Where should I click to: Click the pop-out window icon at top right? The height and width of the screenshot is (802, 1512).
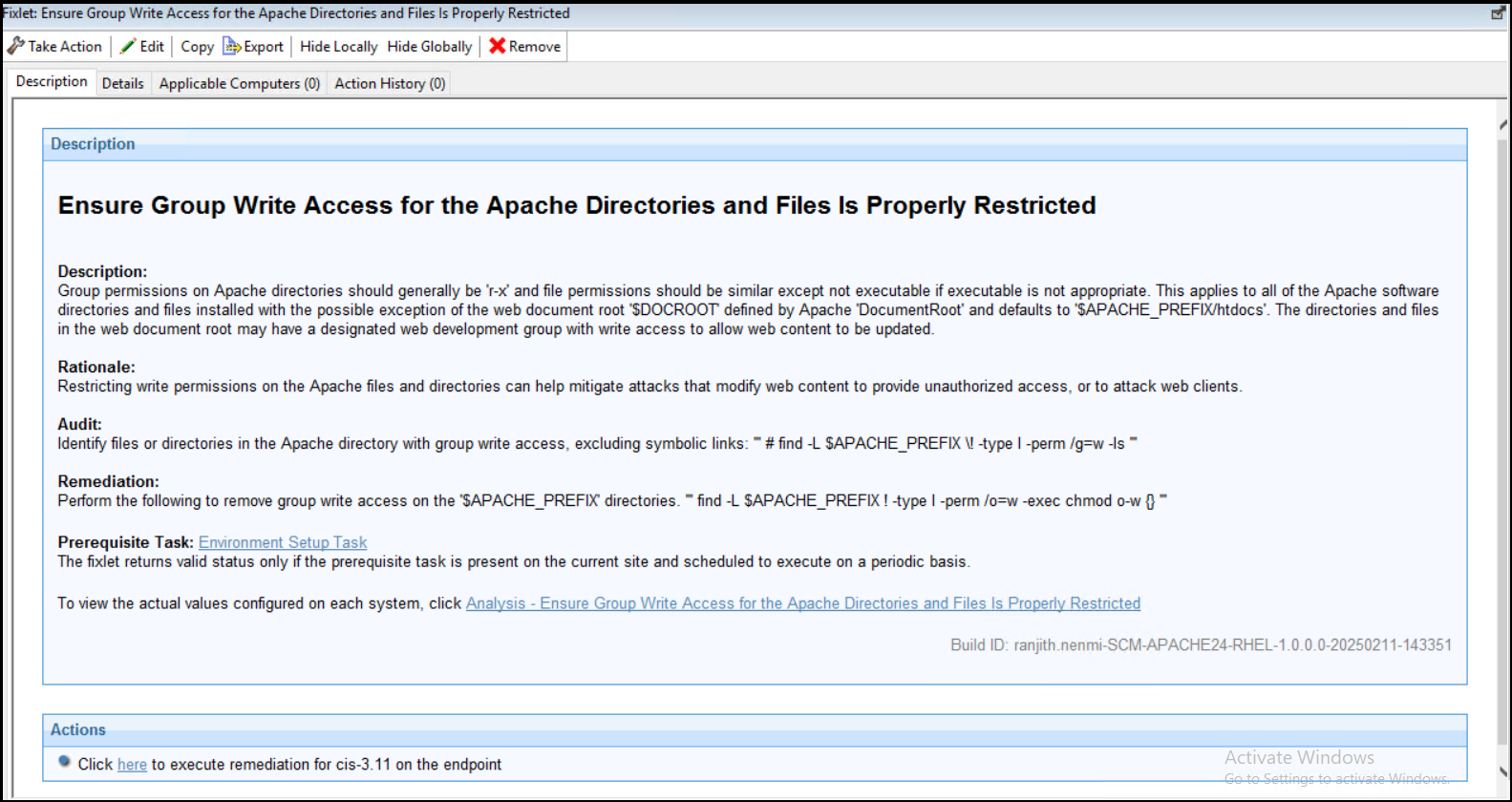(1498, 13)
